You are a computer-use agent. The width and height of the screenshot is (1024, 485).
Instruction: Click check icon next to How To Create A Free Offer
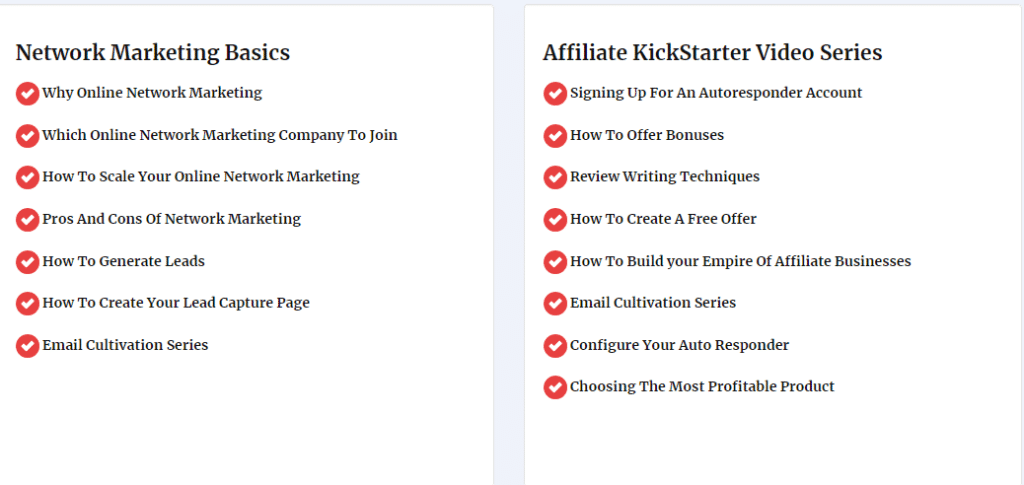coord(555,220)
